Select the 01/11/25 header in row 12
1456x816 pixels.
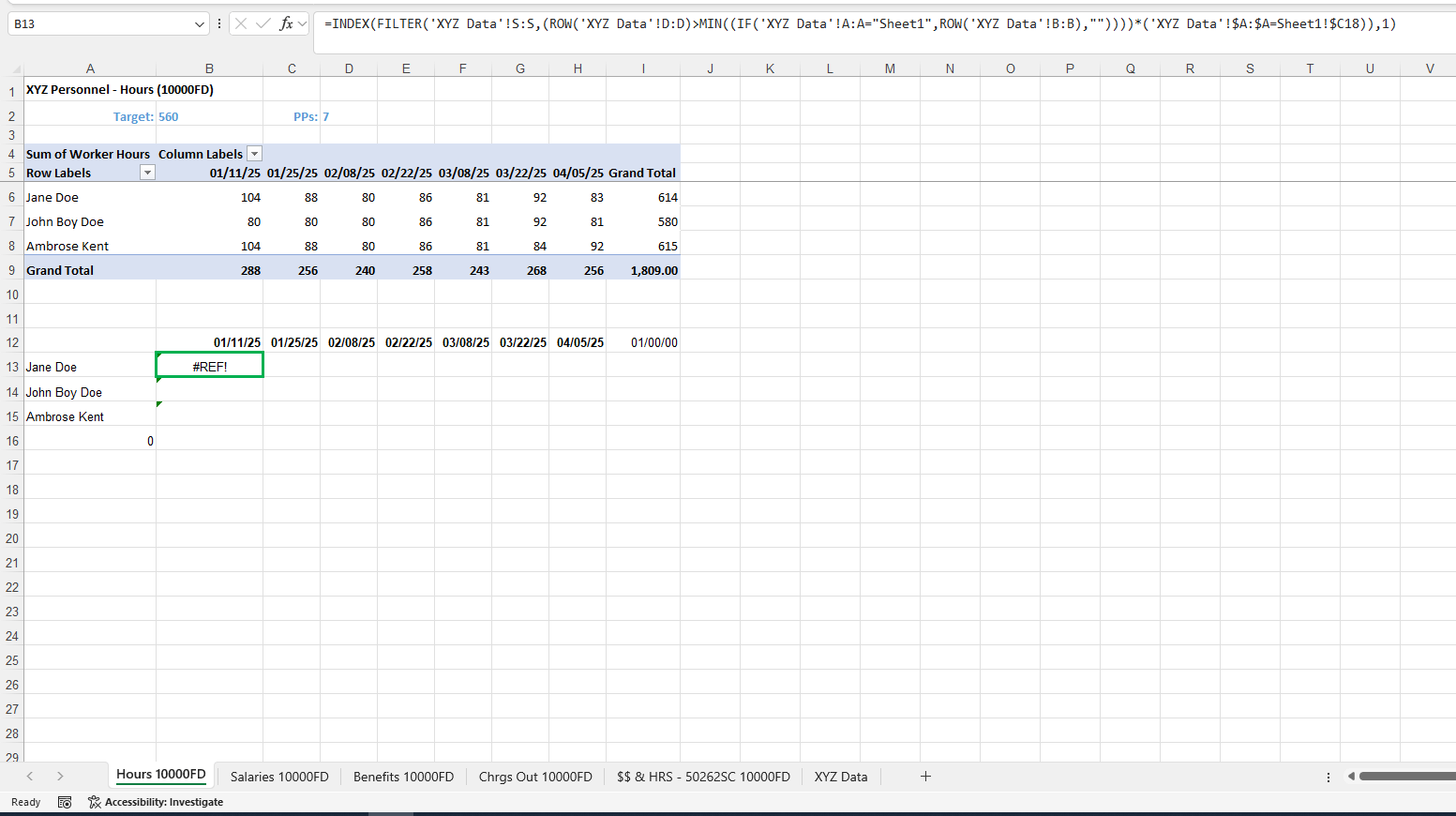pos(210,343)
